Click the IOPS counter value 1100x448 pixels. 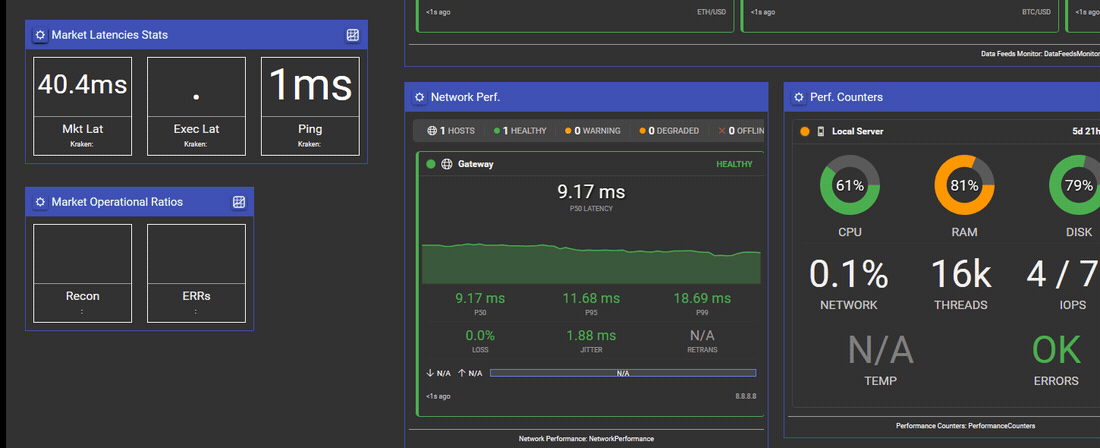(x=1063, y=274)
